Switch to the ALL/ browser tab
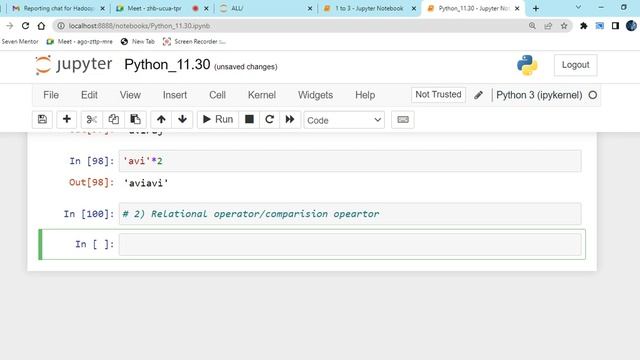 [x=265, y=8]
